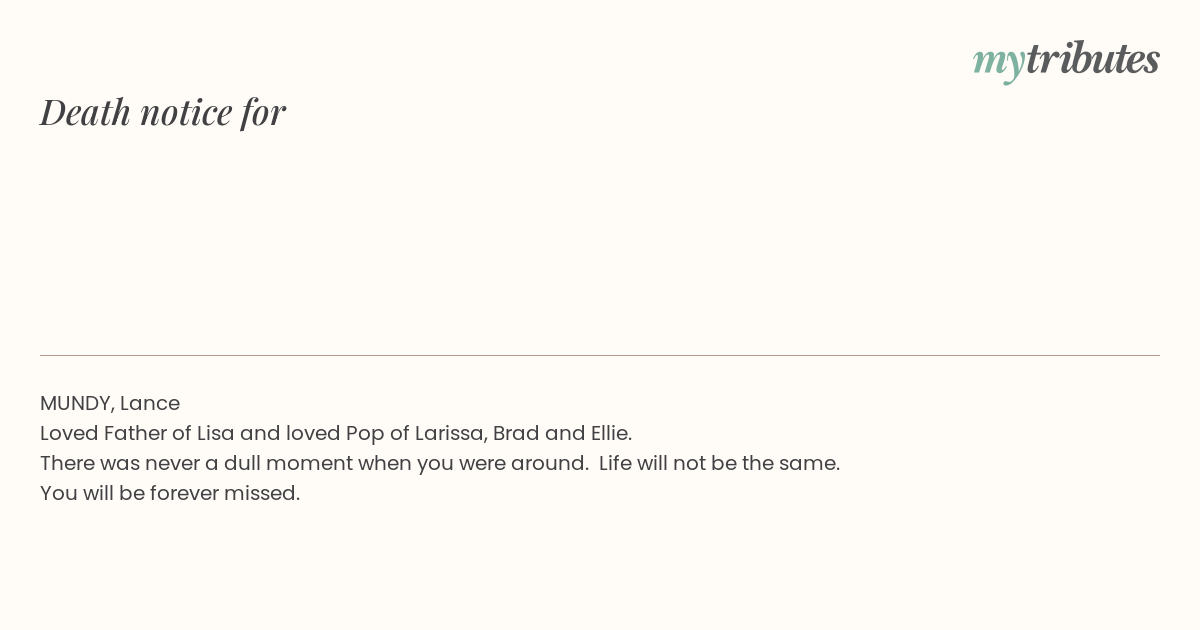Viewport: 1200px width, 630px height.
Task: Click the mytributes logo
Action: coord(1066,61)
